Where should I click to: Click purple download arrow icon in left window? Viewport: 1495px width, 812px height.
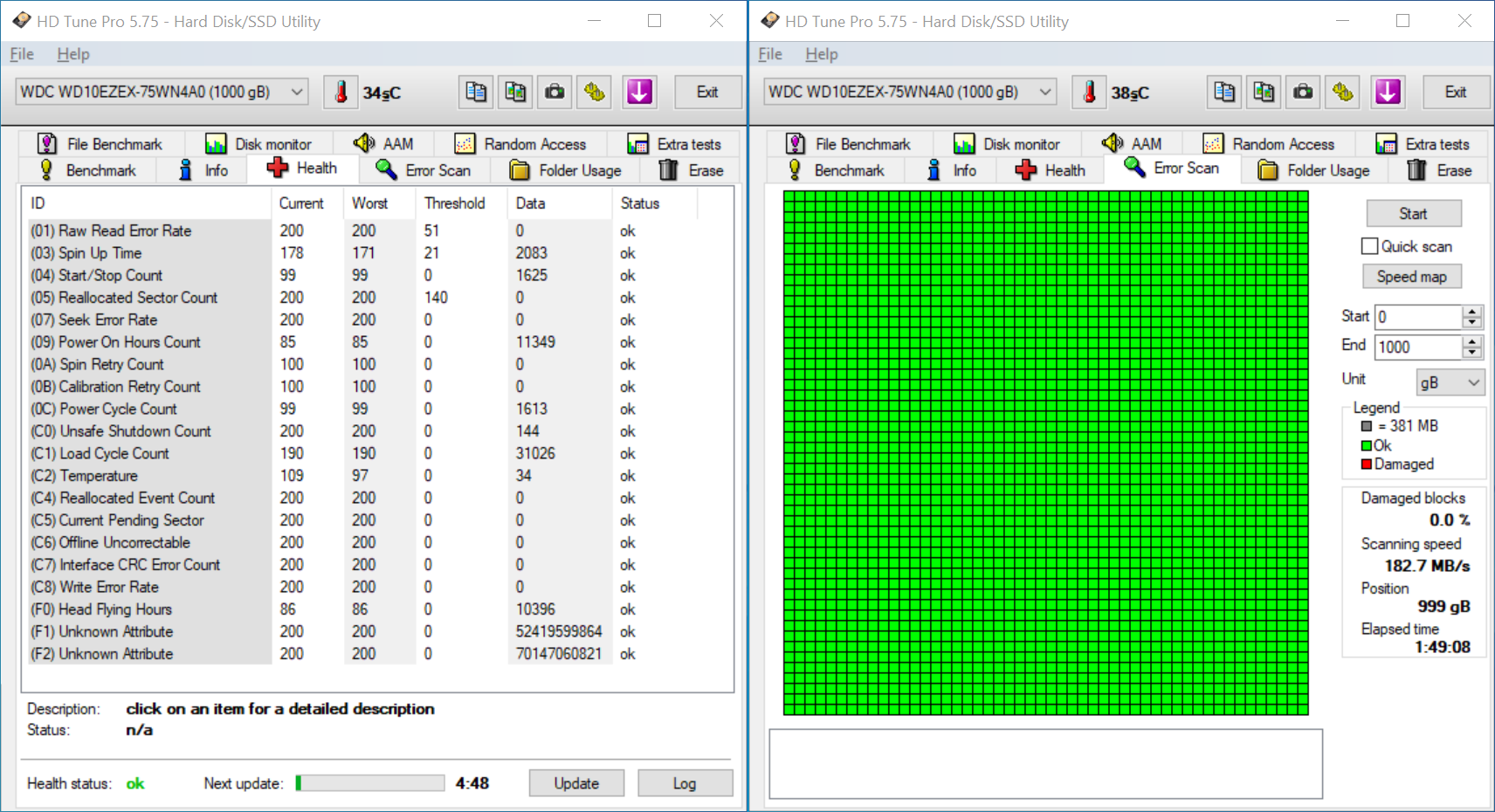639,92
